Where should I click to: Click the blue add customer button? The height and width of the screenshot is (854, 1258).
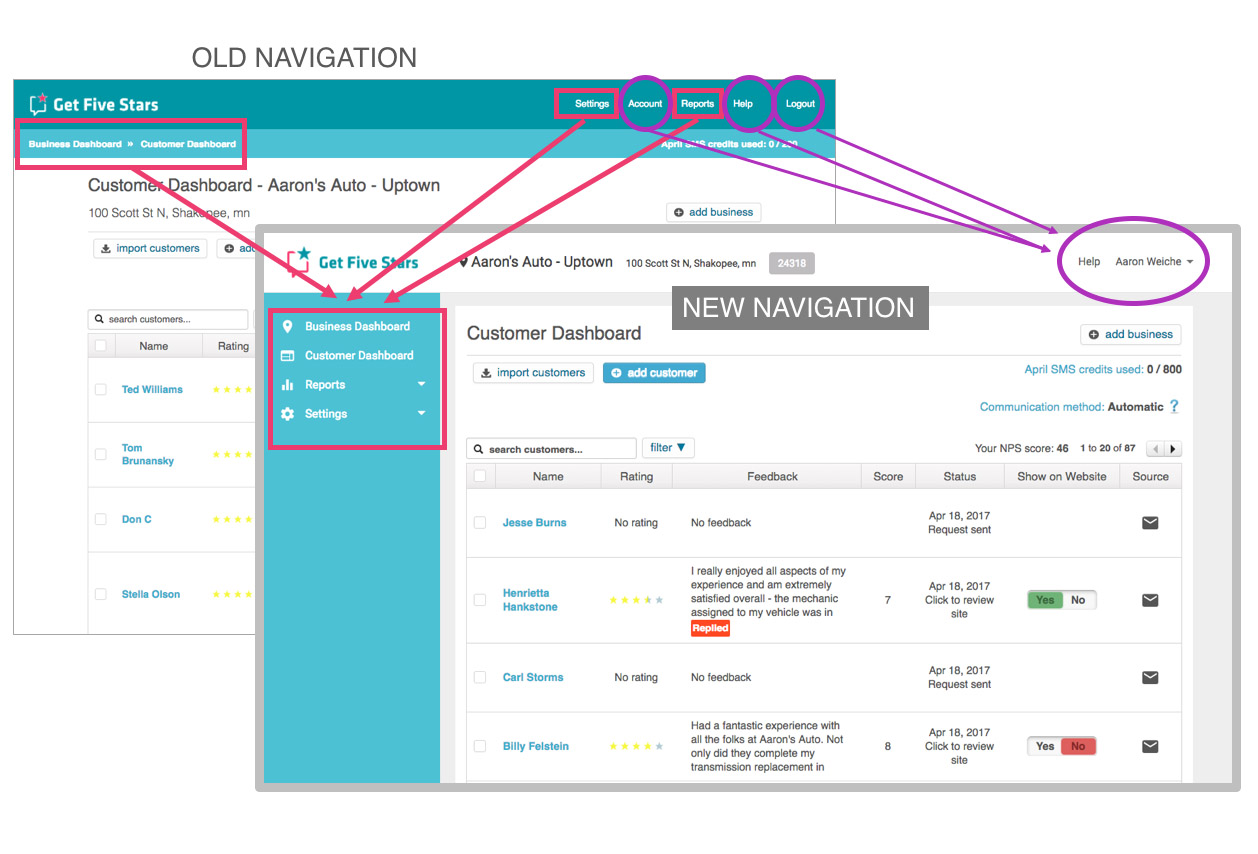click(x=654, y=373)
